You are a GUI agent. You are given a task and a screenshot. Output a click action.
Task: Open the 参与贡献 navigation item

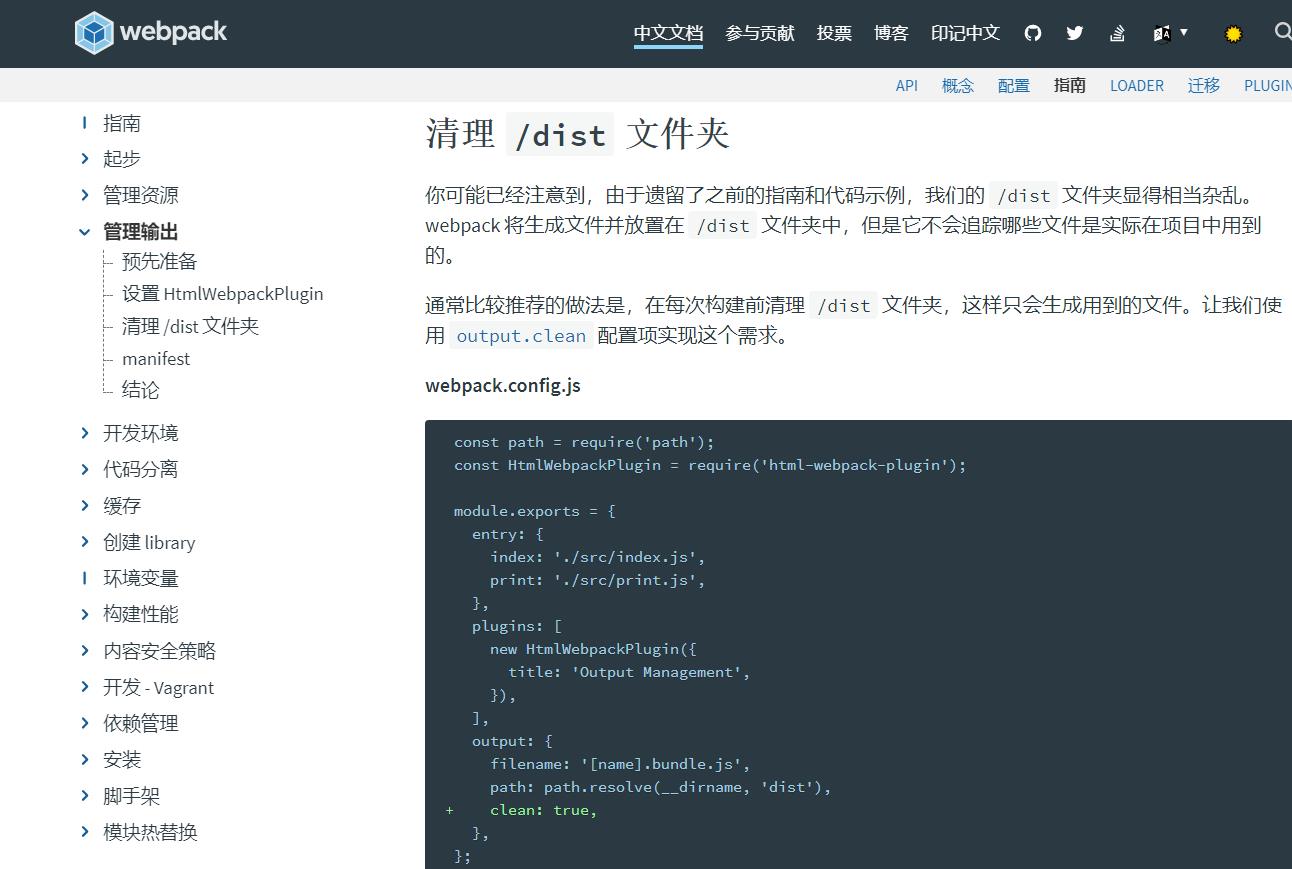pos(760,33)
